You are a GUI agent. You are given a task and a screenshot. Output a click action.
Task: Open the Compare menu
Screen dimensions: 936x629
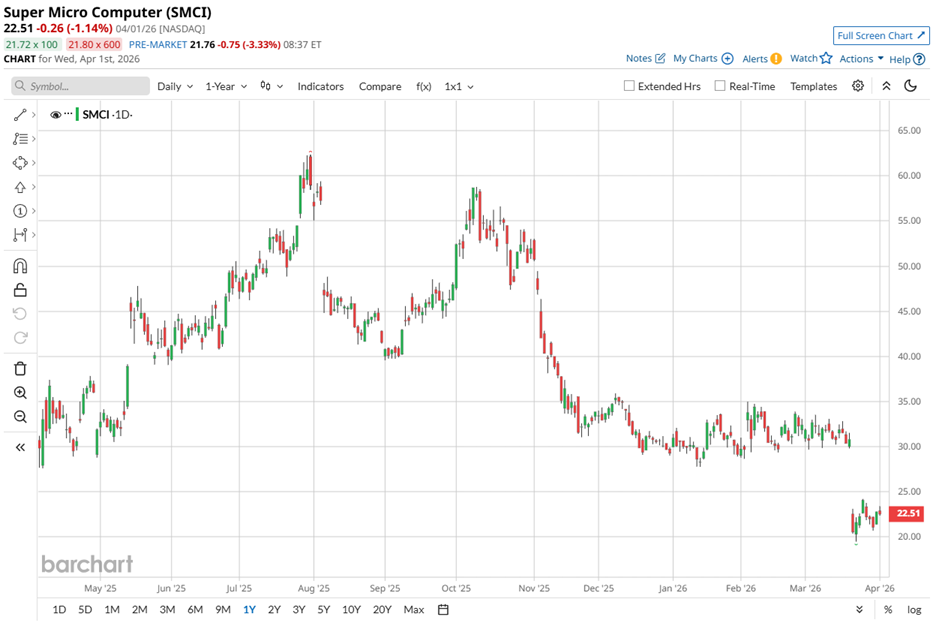point(380,87)
